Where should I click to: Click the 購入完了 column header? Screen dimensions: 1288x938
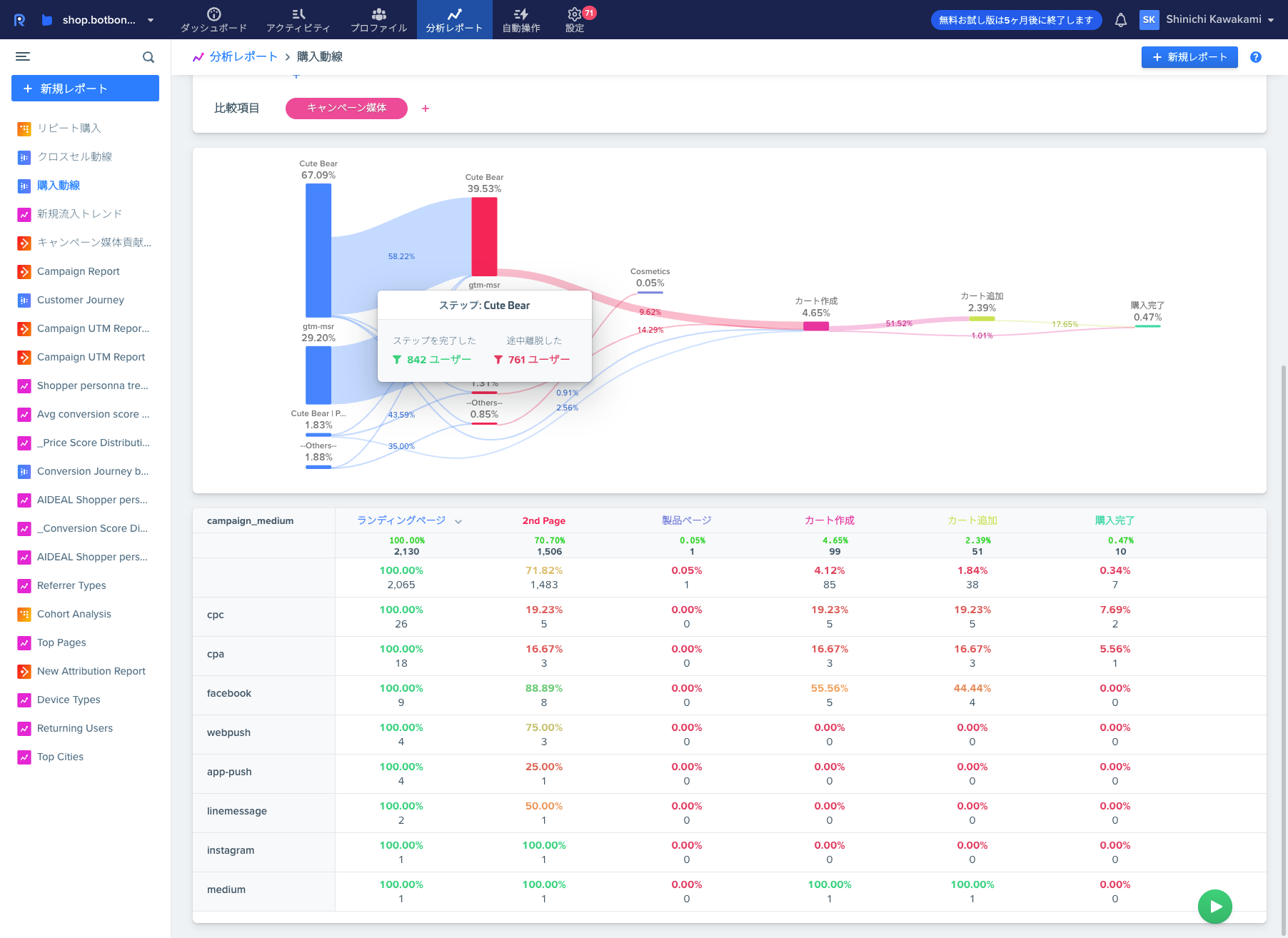click(1115, 520)
